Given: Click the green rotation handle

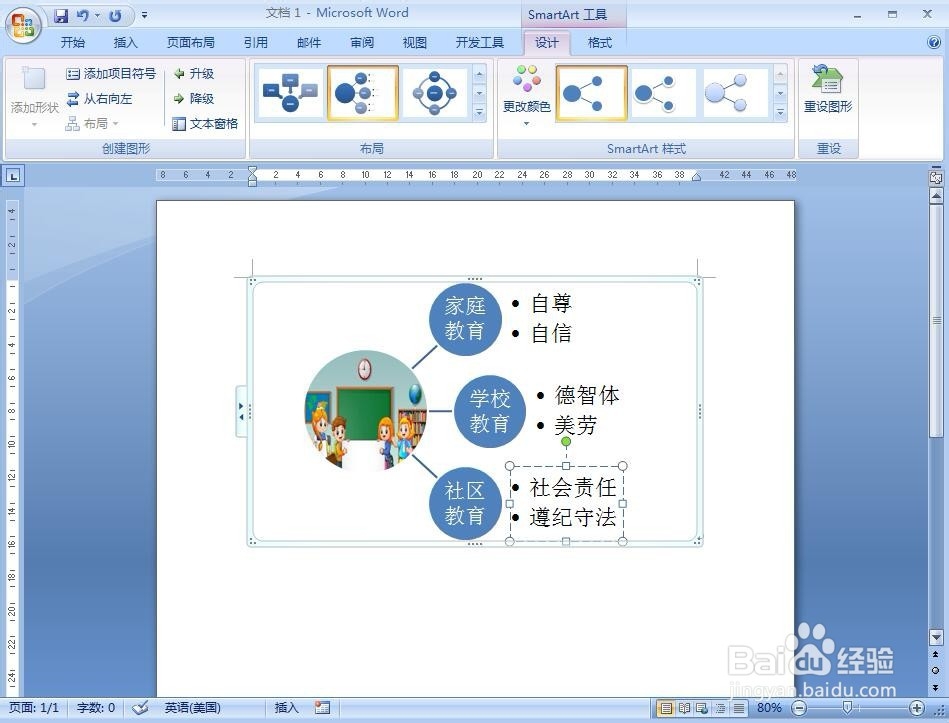Looking at the screenshot, I should [566, 442].
